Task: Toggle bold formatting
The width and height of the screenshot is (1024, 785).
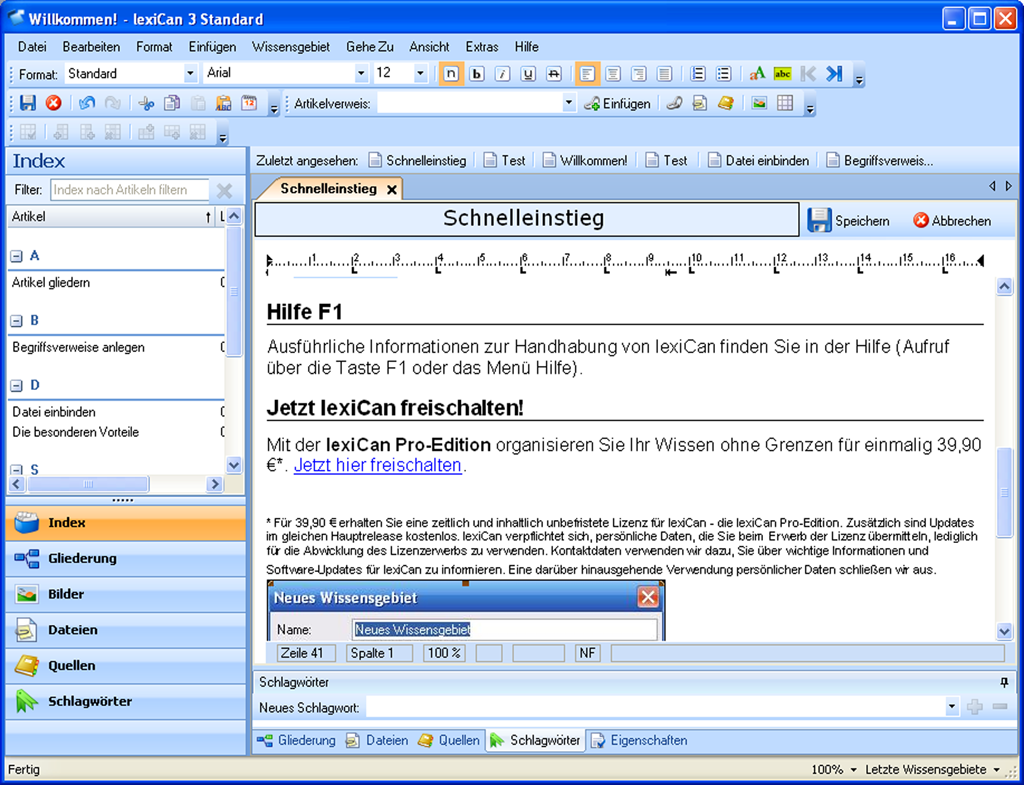Action: point(477,74)
